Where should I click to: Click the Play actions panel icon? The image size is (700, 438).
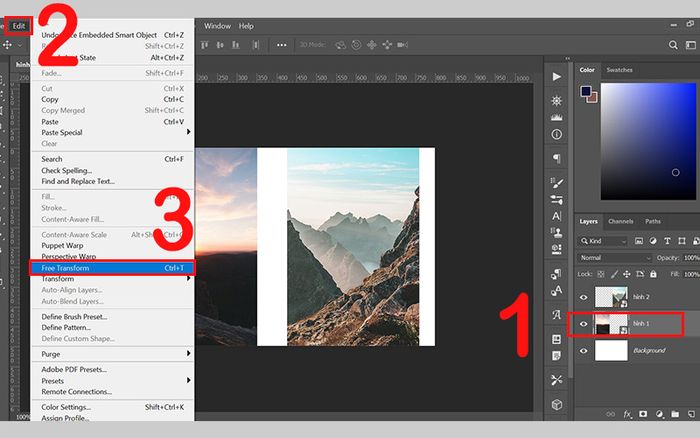pos(557,77)
